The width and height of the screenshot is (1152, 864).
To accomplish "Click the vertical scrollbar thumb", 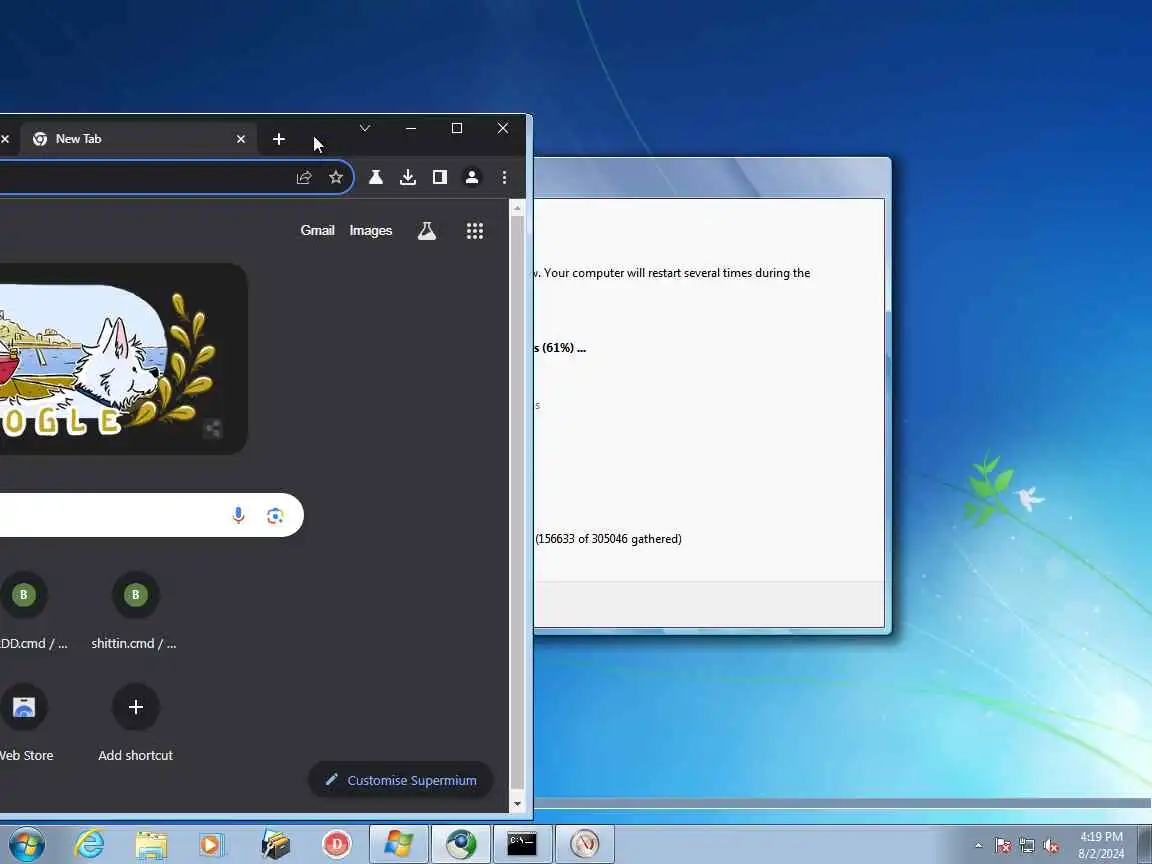I will pyautogui.click(x=517, y=503).
